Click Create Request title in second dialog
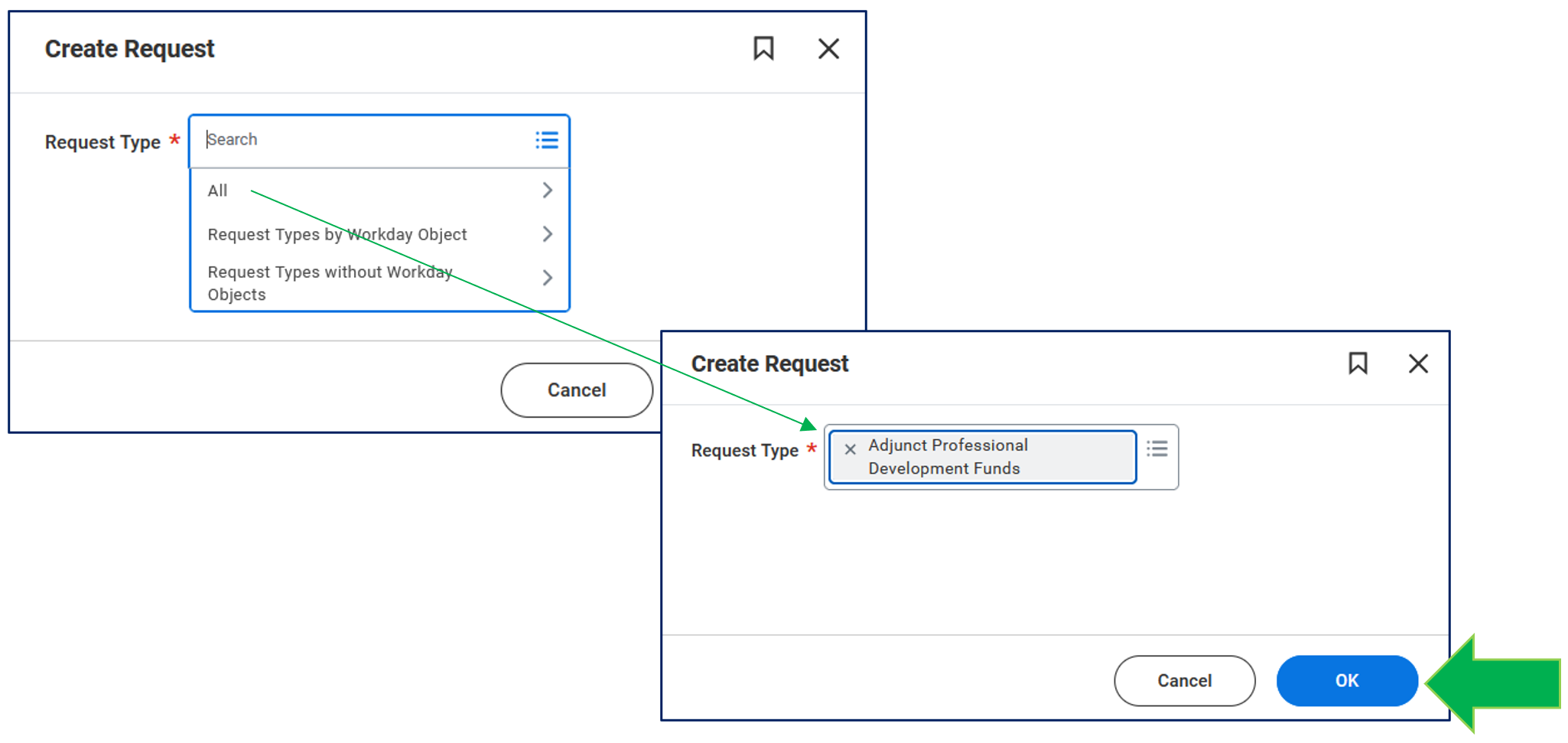Viewport: 1568px width, 743px height. click(x=769, y=364)
